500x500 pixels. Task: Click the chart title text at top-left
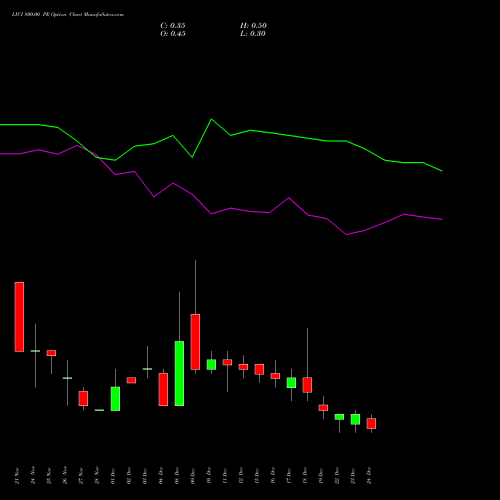[68, 15]
